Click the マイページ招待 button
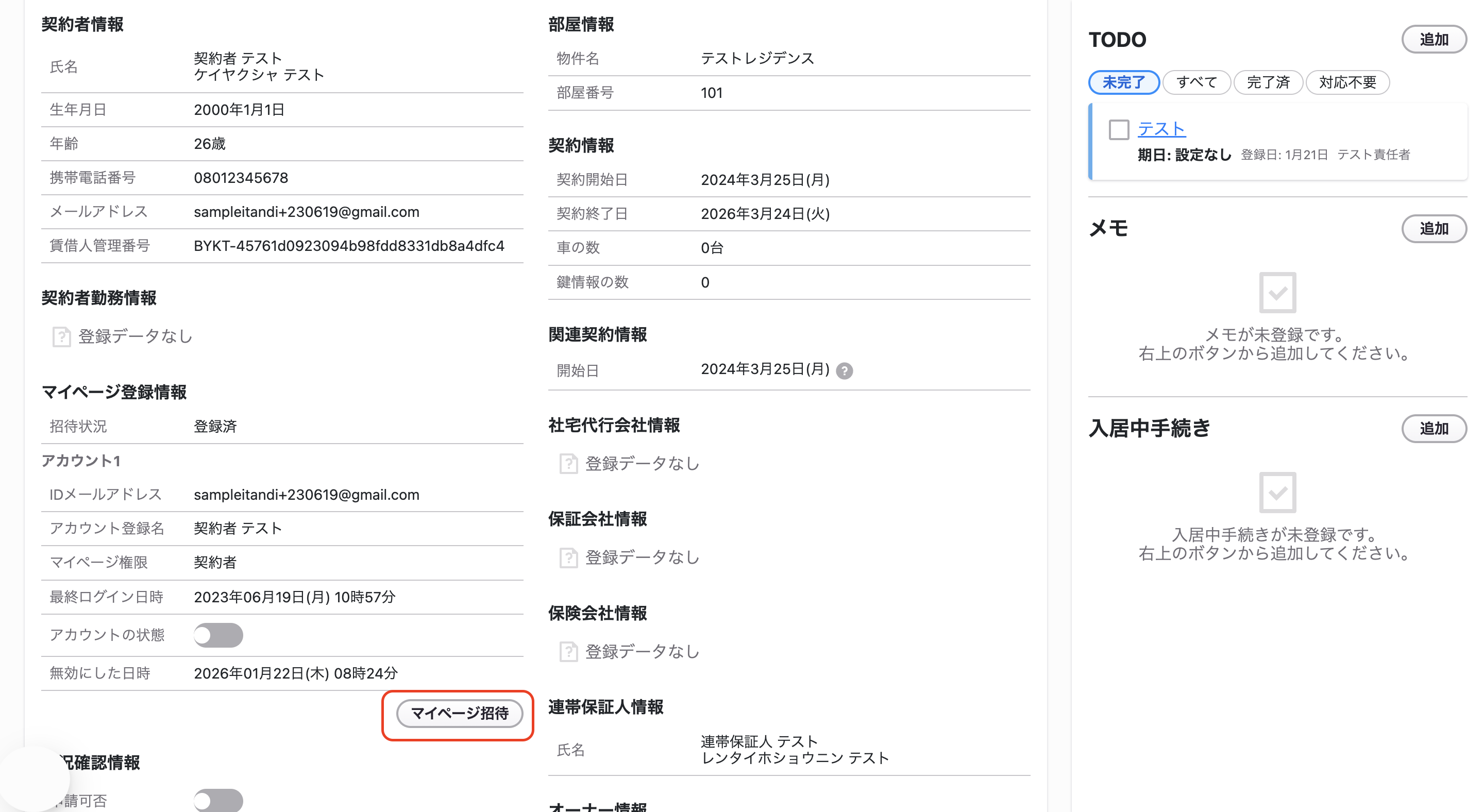Image resolution: width=1483 pixels, height=812 pixels. (460, 714)
